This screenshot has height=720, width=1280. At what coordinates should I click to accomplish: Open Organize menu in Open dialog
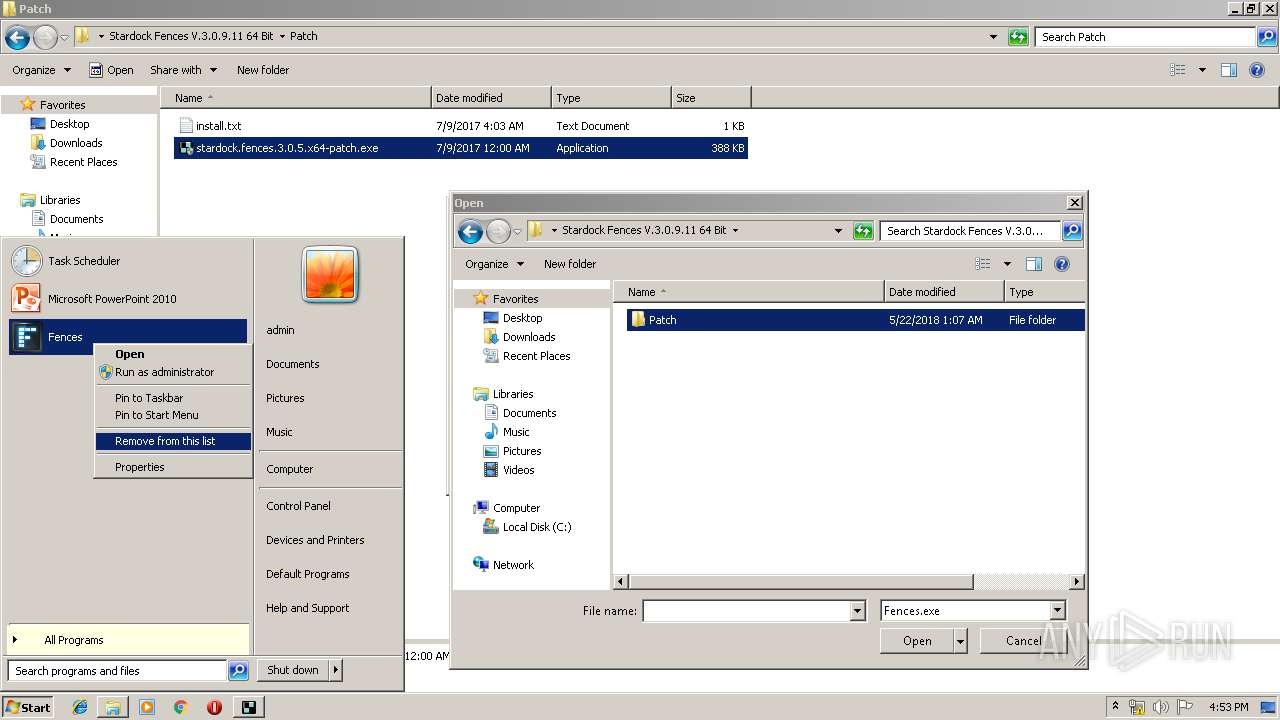495,264
